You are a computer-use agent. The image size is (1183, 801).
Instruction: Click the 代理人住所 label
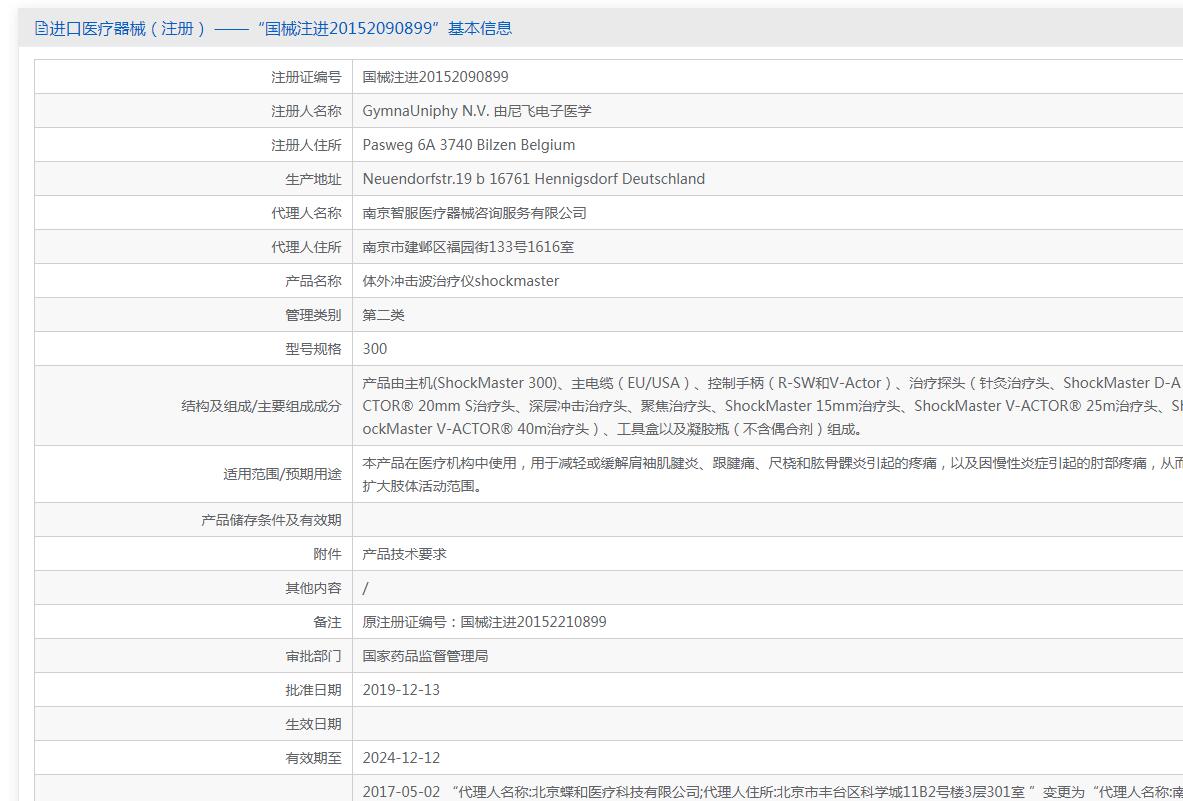(x=306, y=247)
